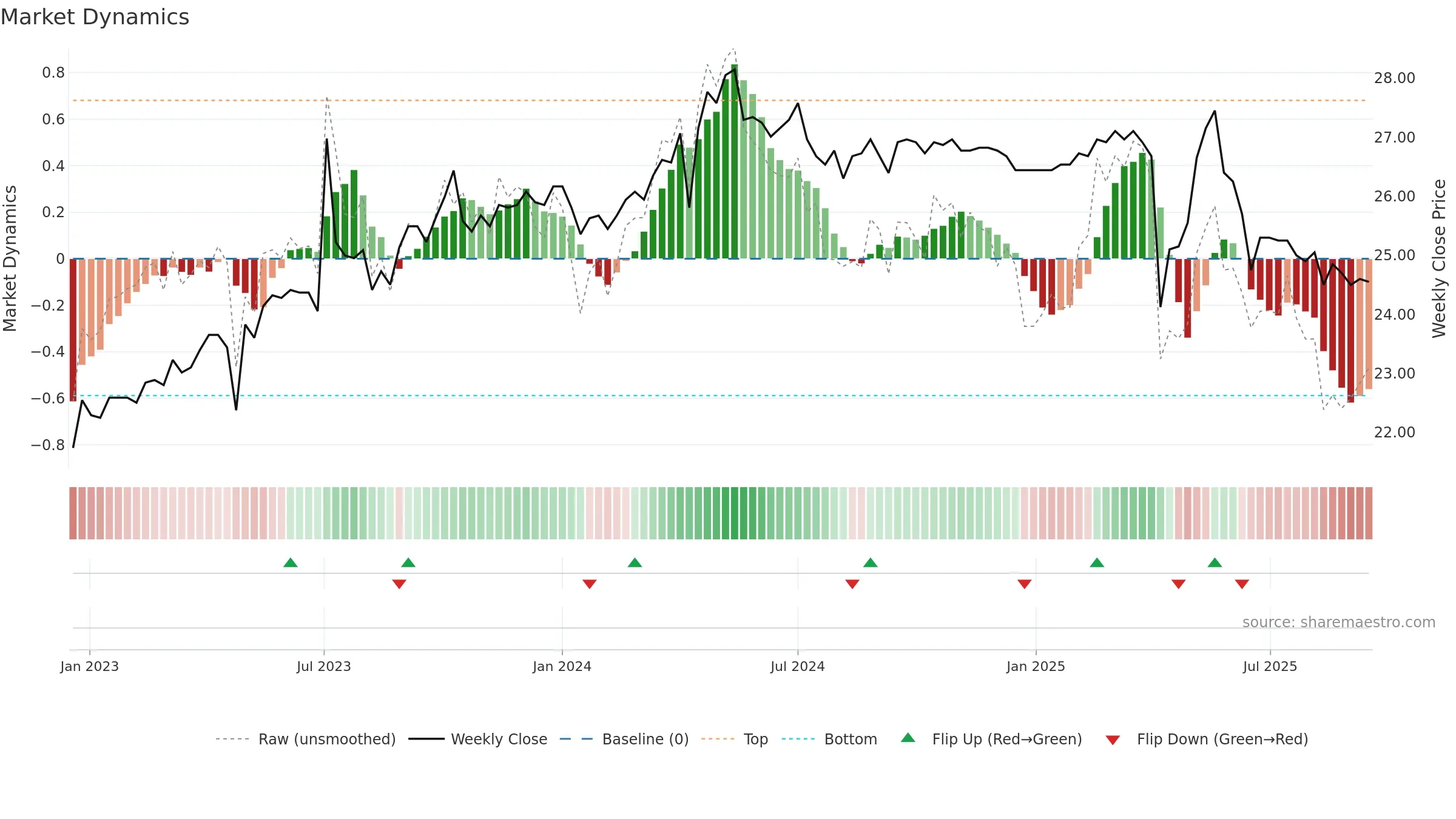Click the darkest green cell in heatmap strip

(x=735, y=513)
